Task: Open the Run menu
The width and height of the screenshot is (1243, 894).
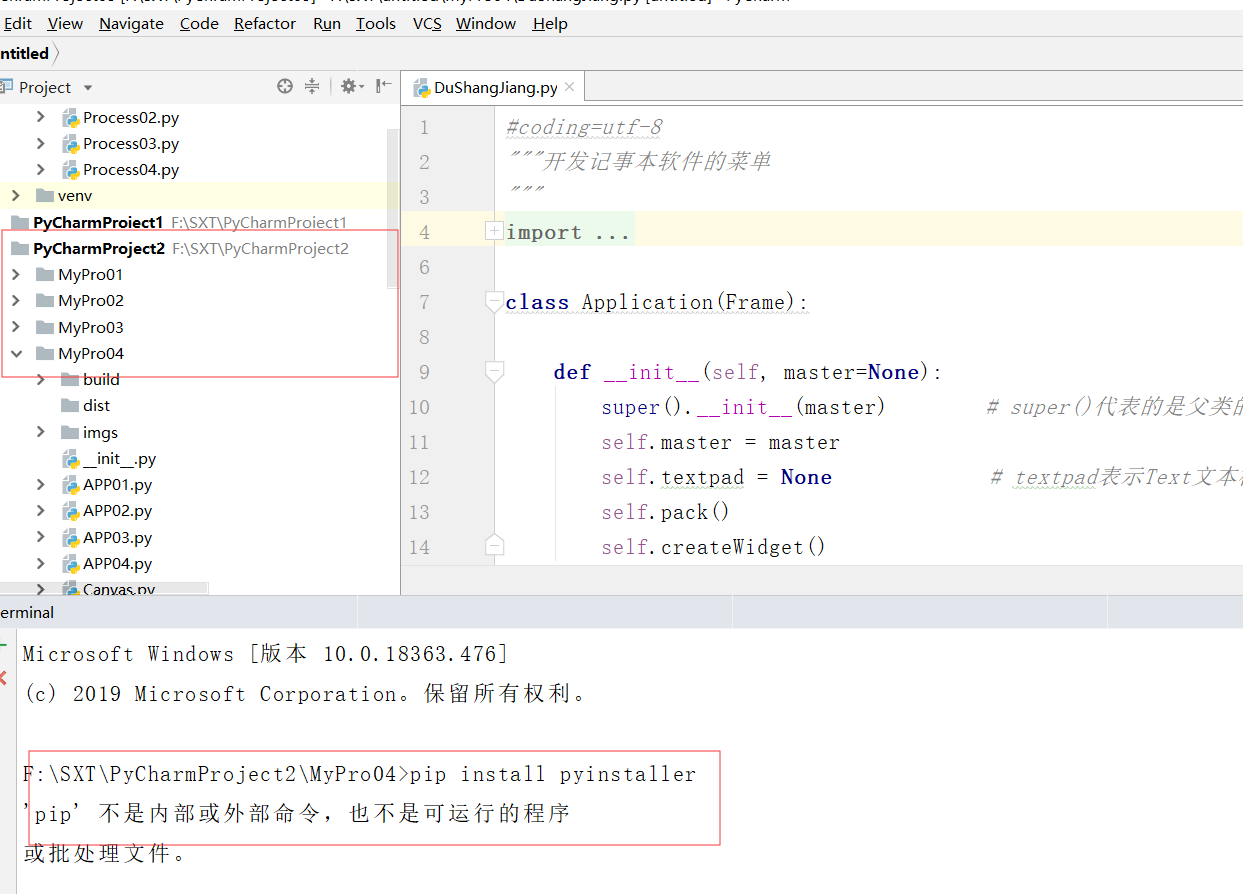Action: 327,23
